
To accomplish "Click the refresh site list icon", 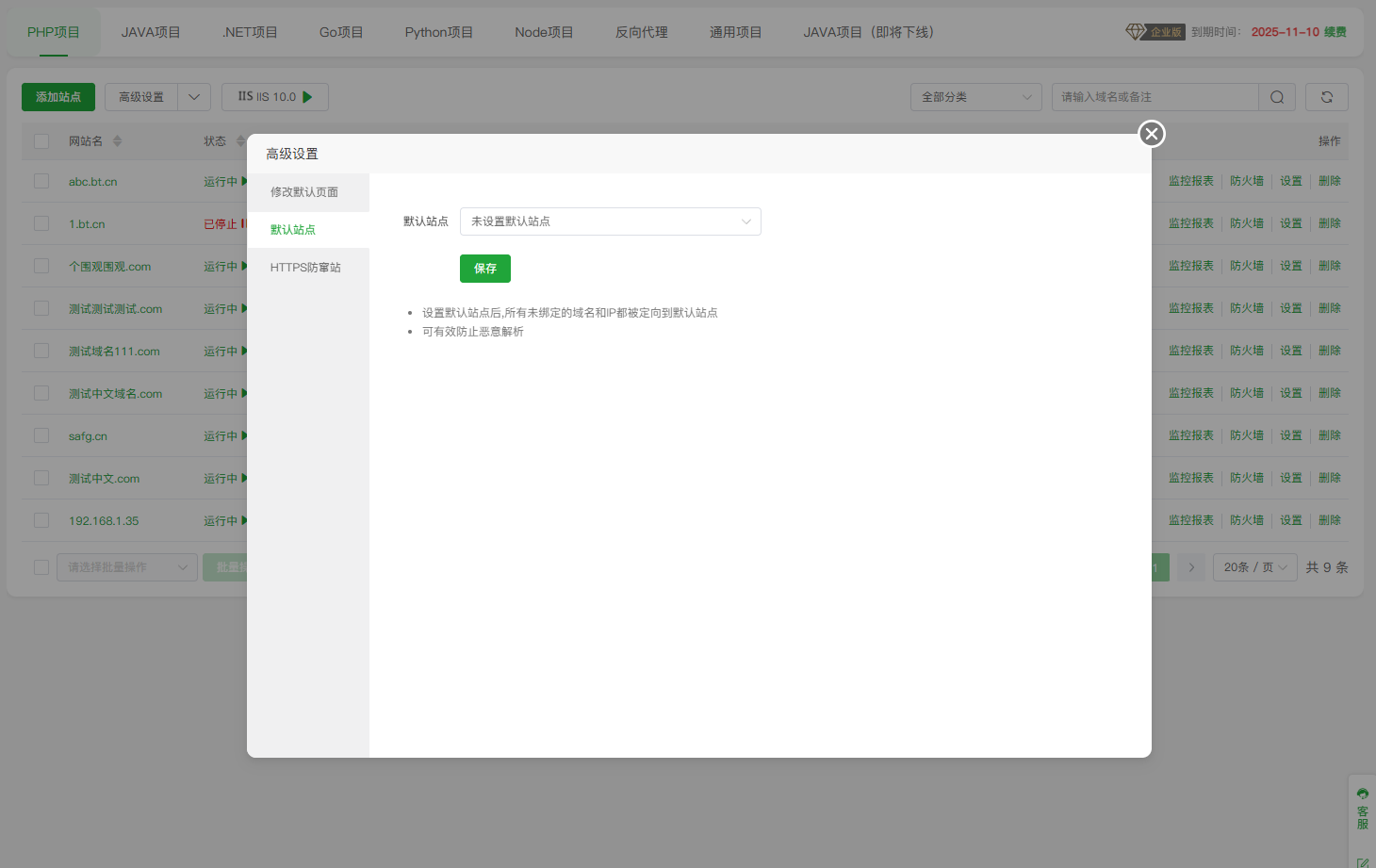I will [1326, 96].
